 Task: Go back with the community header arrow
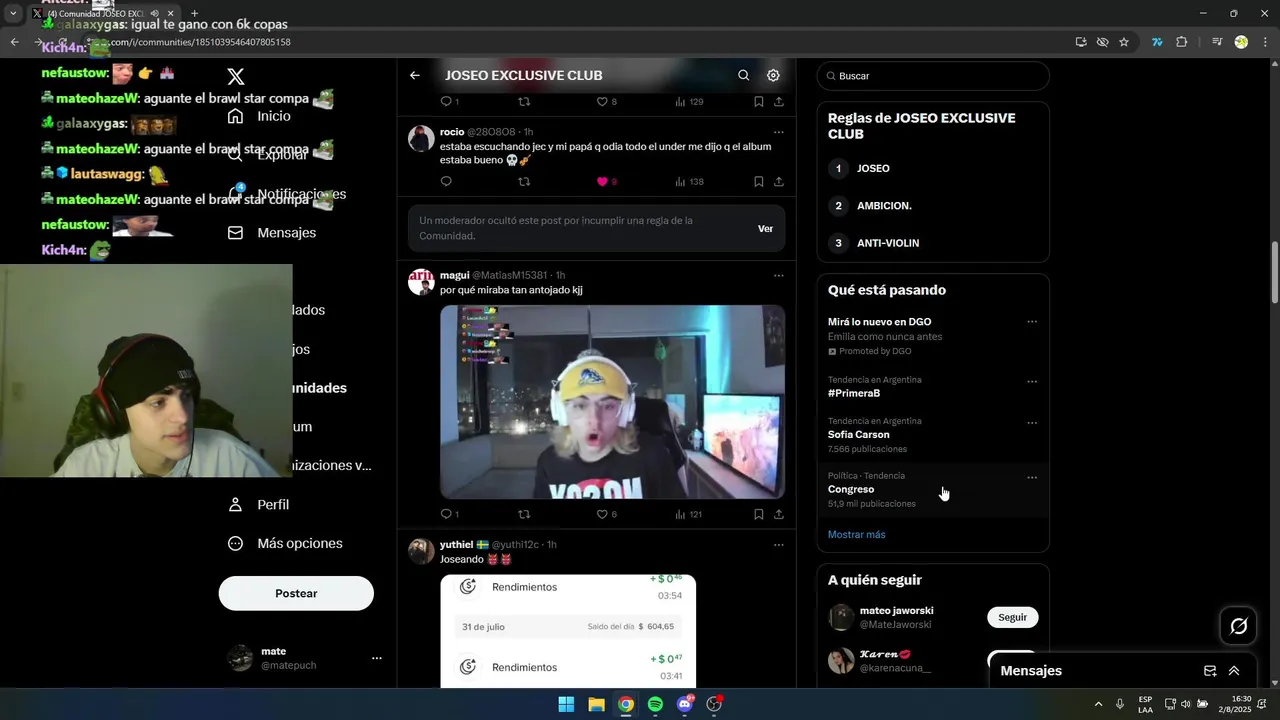pyautogui.click(x=415, y=75)
